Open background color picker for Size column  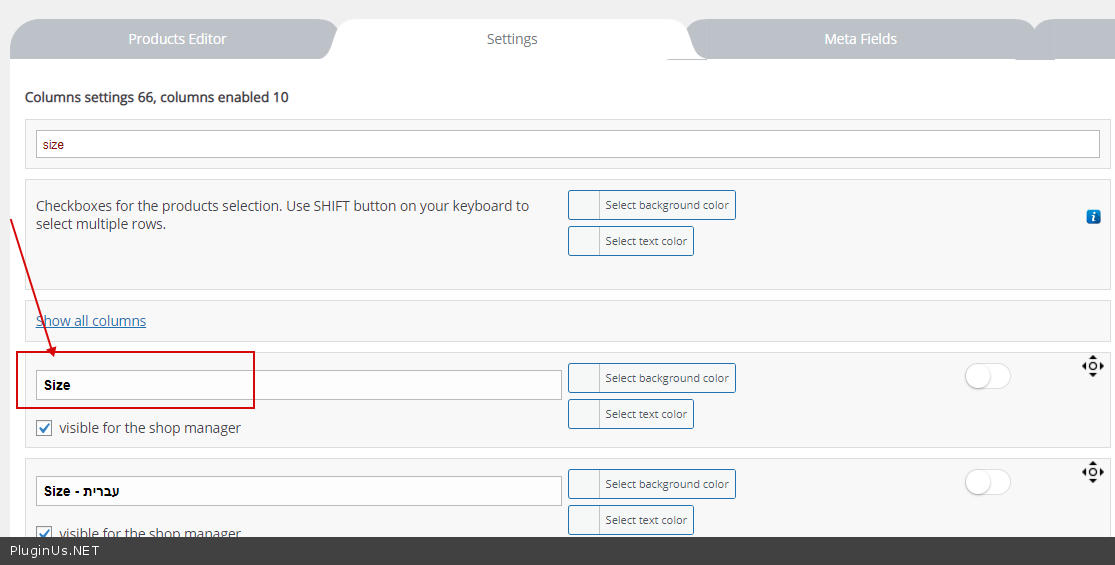point(652,378)
